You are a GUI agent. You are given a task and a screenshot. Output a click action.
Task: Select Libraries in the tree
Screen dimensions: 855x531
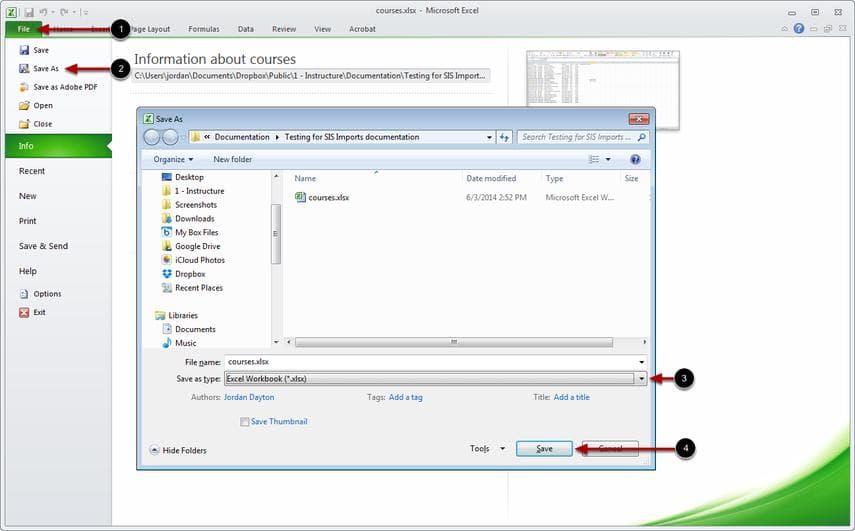pyautogui.click(x=176, y=316)
